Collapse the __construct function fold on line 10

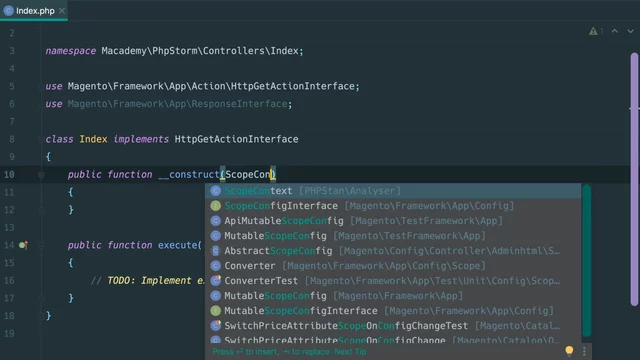point(41,175)
